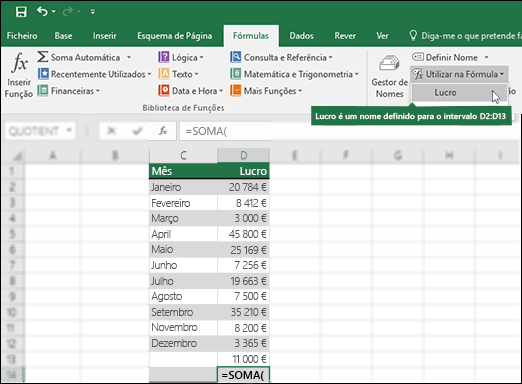522x384 pixels.
Task: Open the Texto functions menu
Action: coord(178,74)
